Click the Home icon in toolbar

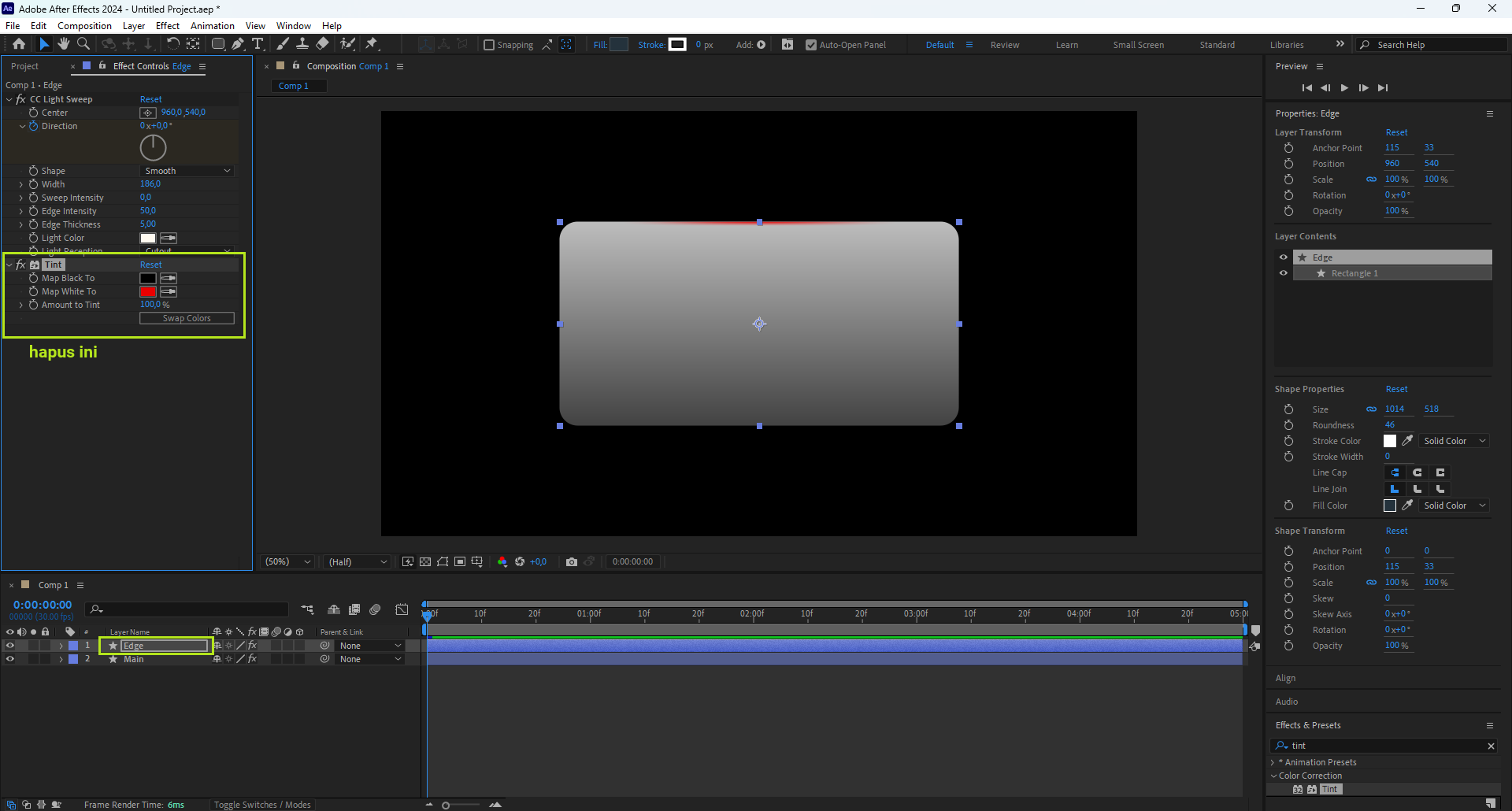click(x=19, y=45)
